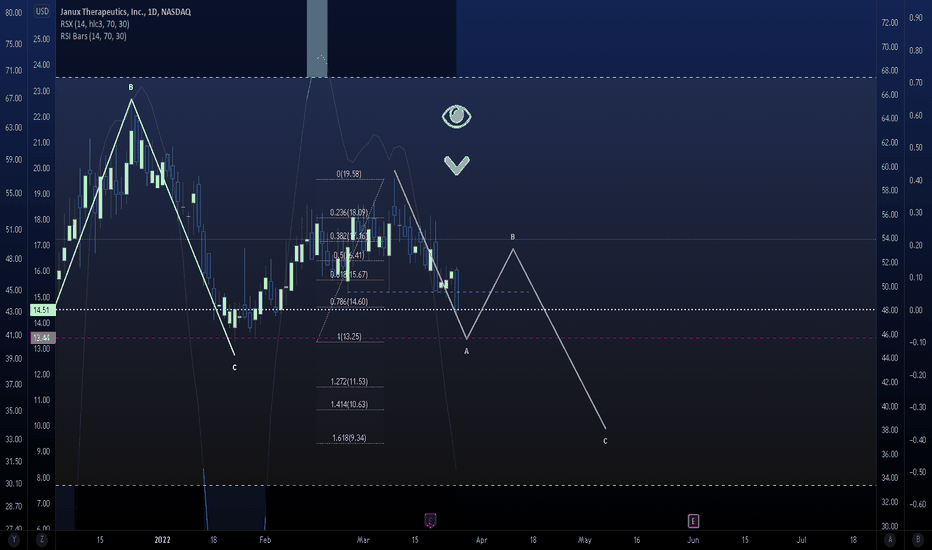Screen dimensions: 932x550
Task: Select the RSI Bars (14, 70, 30) legend
Action: click(93, 37)
